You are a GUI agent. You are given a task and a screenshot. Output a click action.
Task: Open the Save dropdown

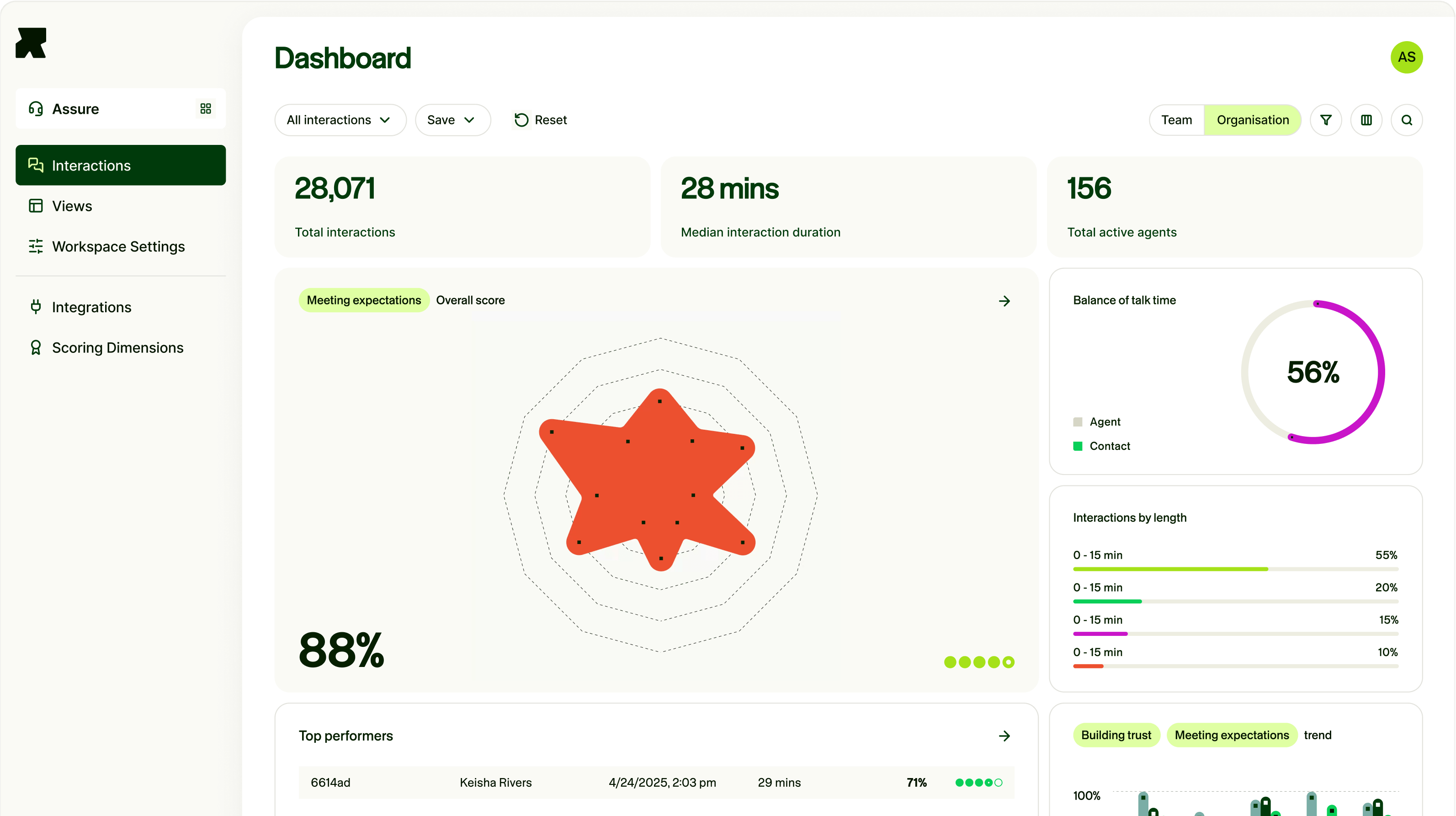pyautogui.click(x=452, y=120)
